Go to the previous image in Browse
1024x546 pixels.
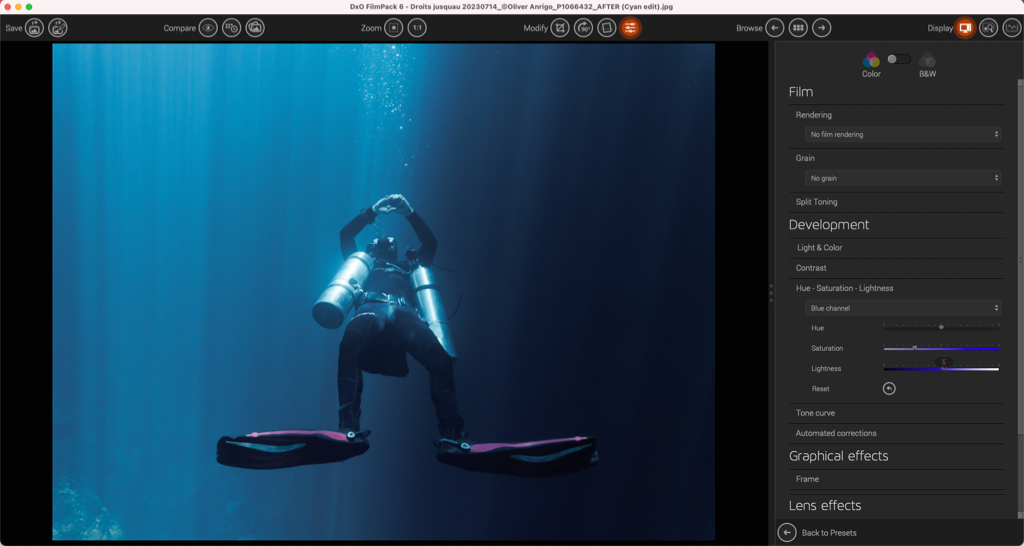pyautogui.click(x=775, y=28)
